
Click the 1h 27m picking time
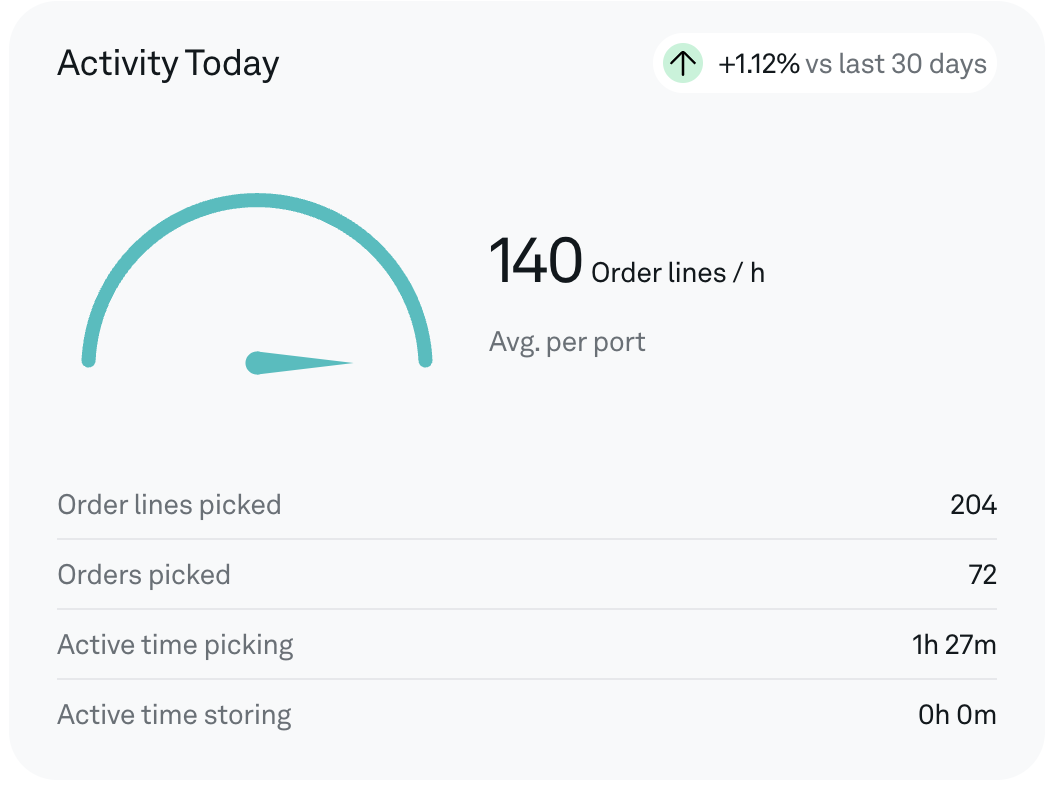point(954,645)
